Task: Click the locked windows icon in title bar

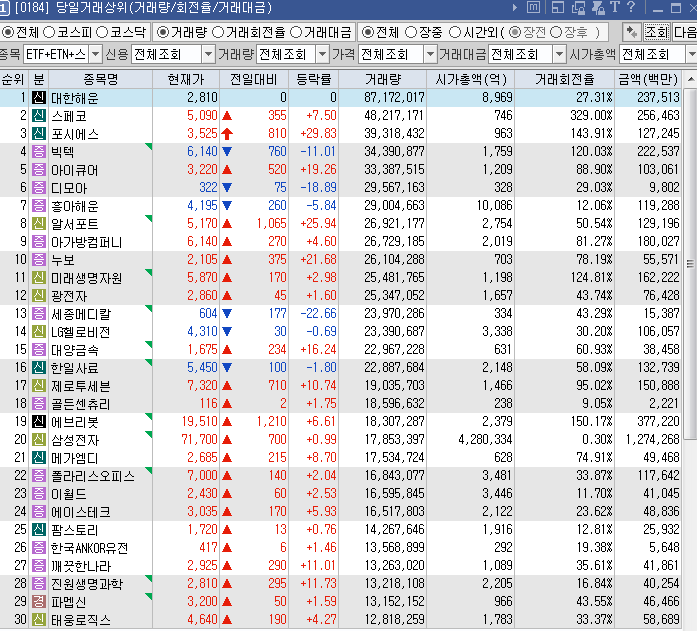Action: (578, 8)
